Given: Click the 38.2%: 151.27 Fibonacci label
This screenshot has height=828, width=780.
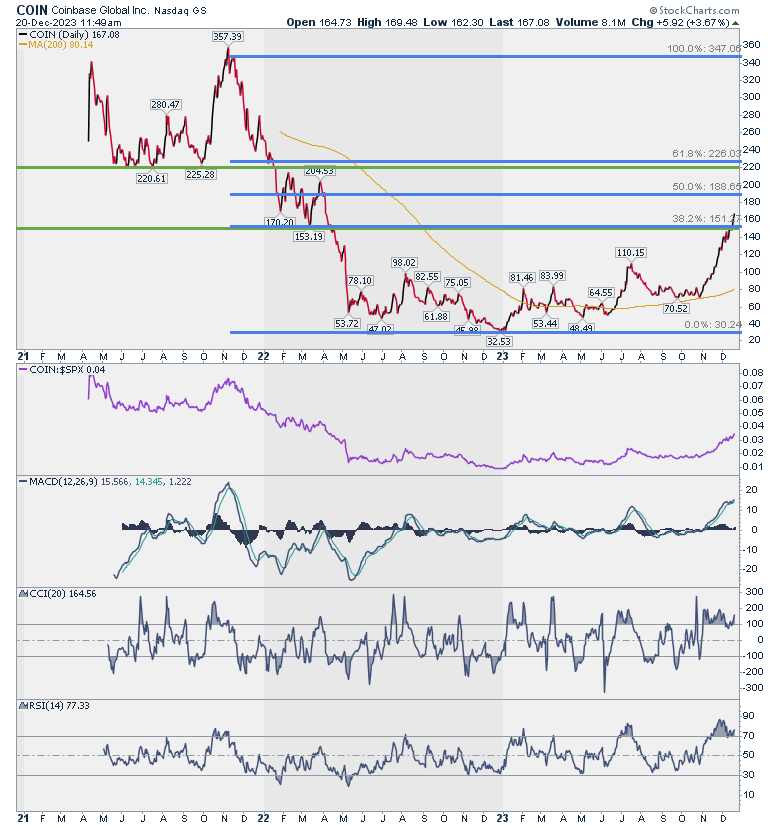Looking at the screenshot, I should click(x=707, y=219).
